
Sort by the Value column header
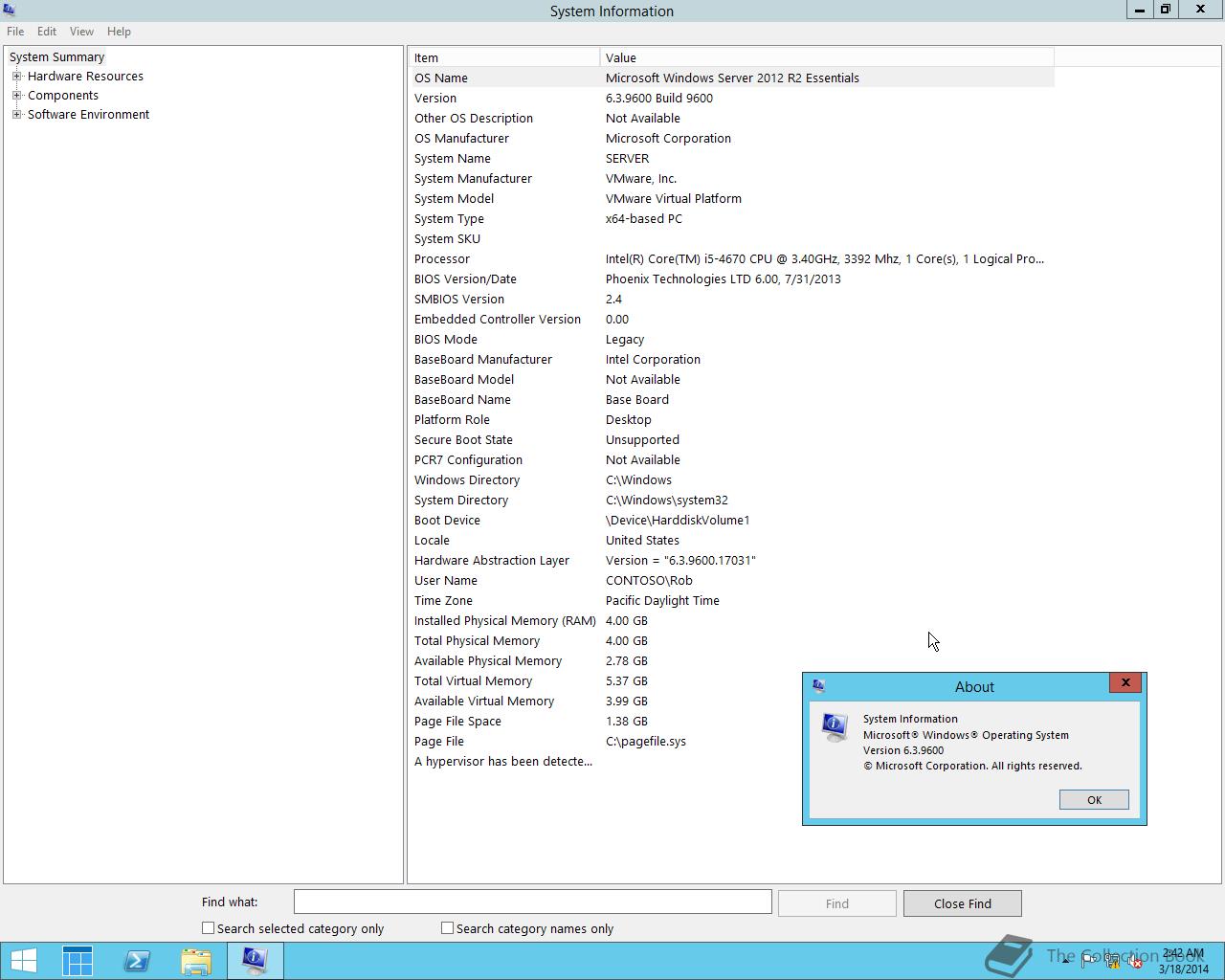coord(827,57)
